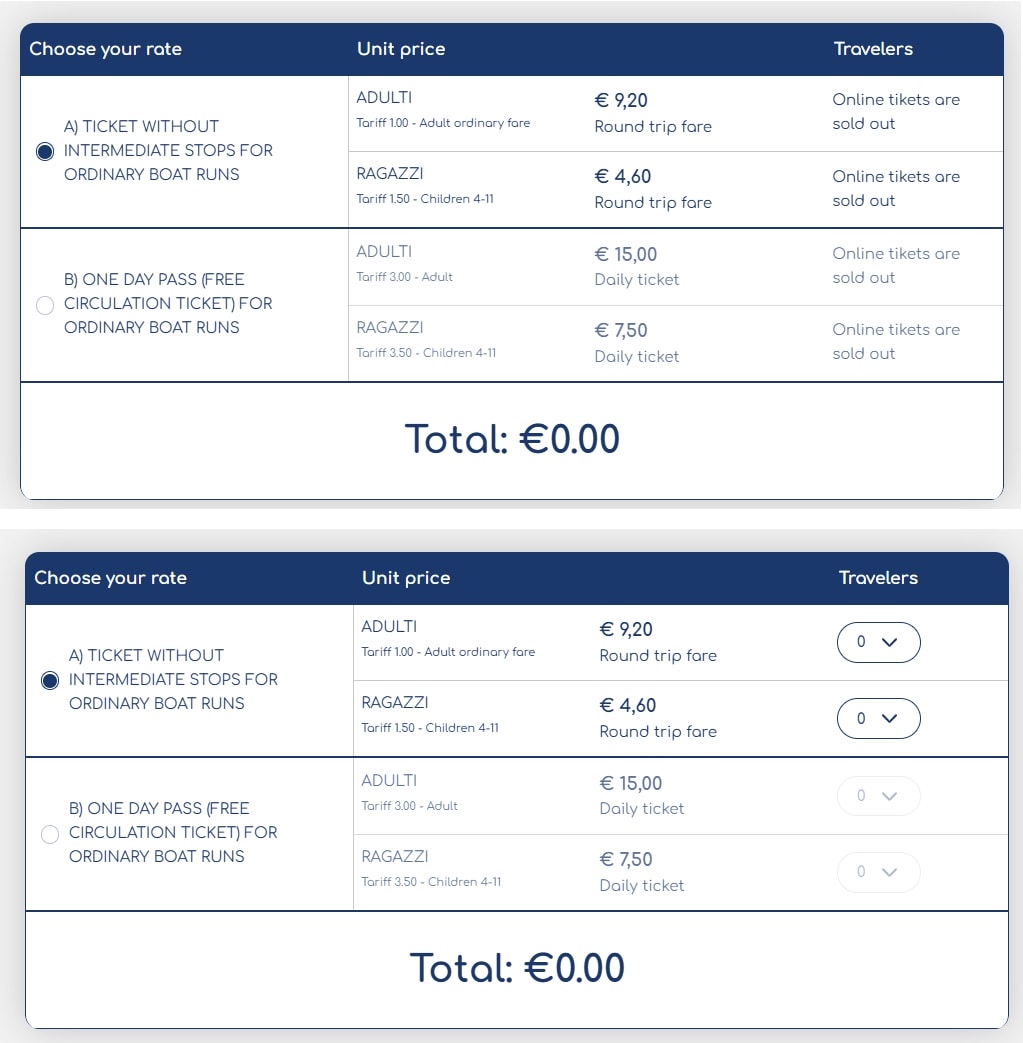Viewport: 1023px width, 1043px height.
Task: Choose One Day Pass radio in bottom panel
Action: pos(50,834)
